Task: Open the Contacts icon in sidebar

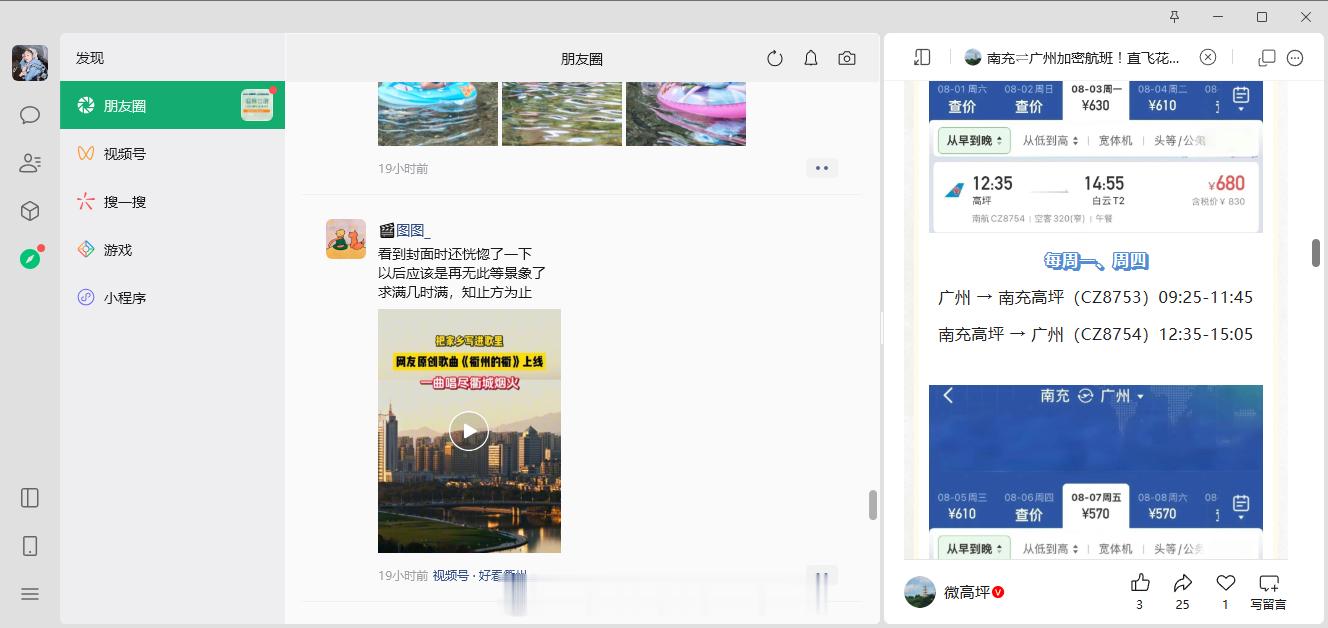Action: (30, 163)
